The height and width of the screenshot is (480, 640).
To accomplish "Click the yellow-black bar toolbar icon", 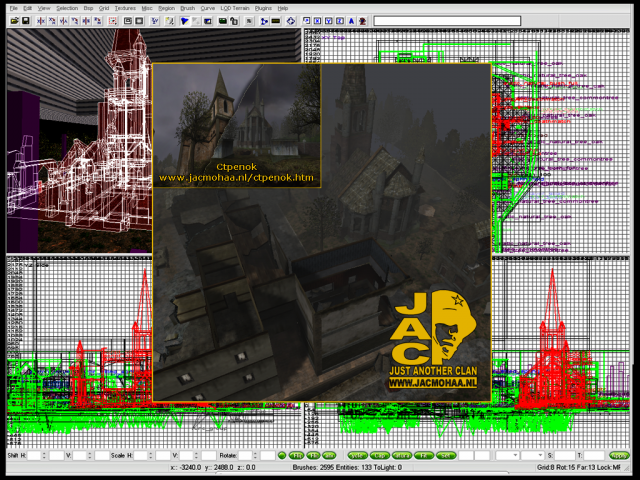I will 276,21.
